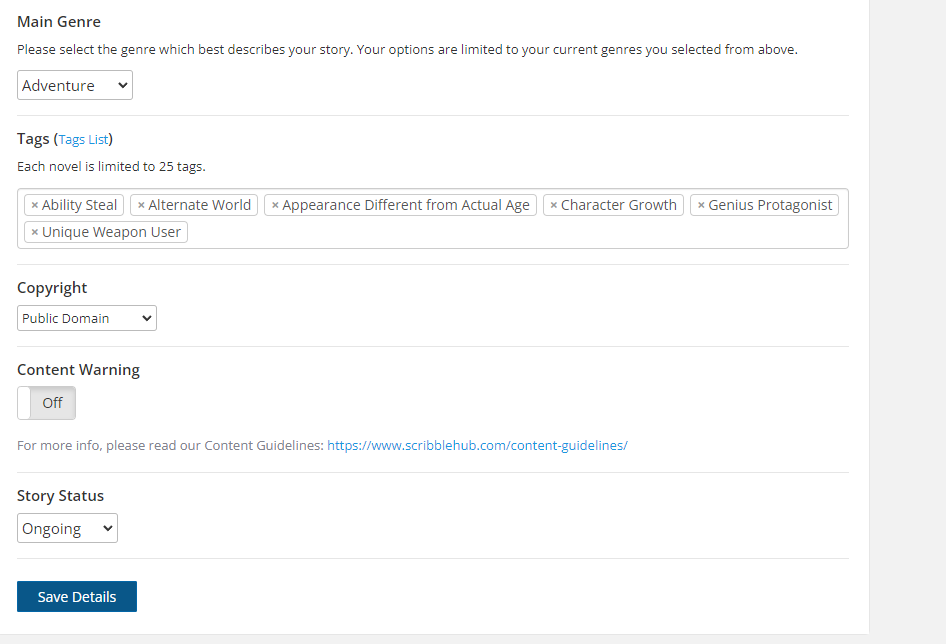Open the Tags List link
The image size is (946, 644).
point(83,140)
